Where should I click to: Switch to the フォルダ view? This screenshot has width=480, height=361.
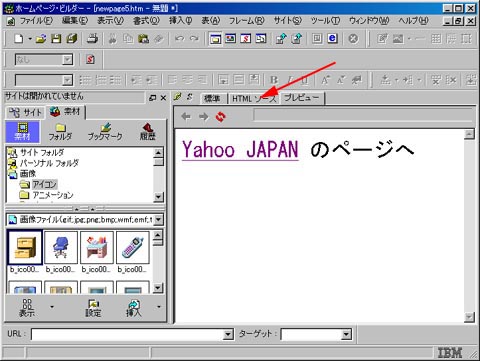(x=60, y=131)
